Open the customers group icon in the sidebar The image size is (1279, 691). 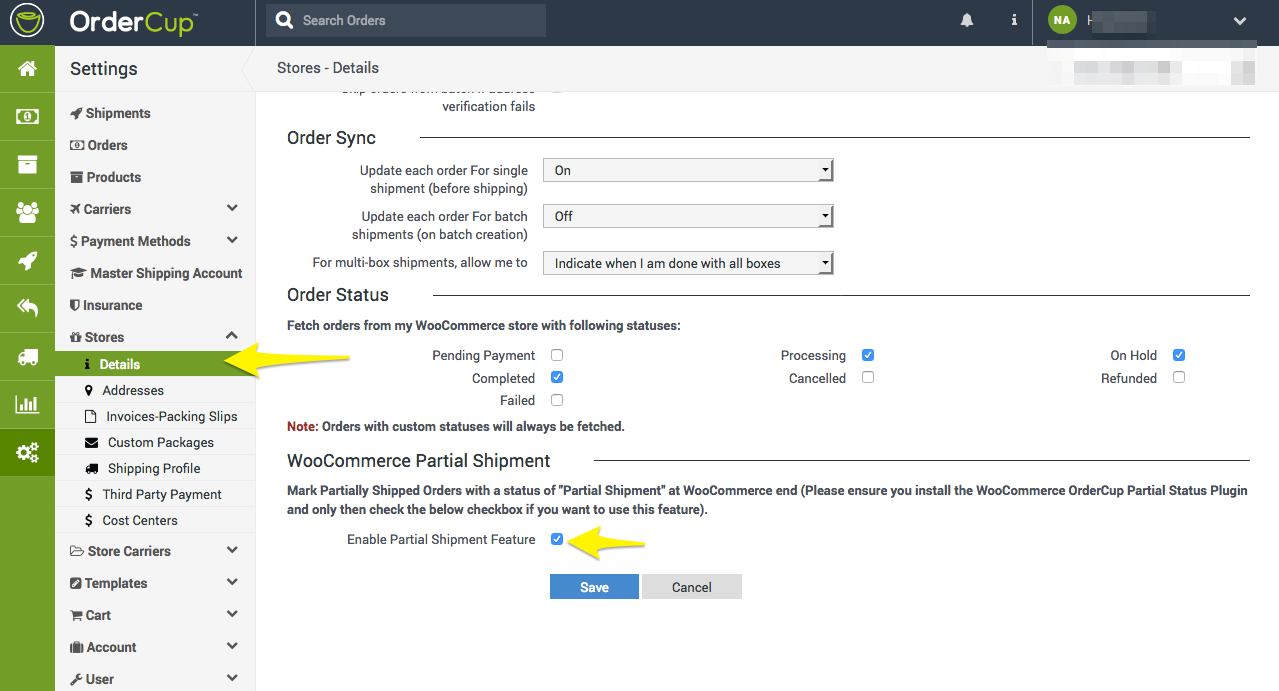[x=27, y=212]
